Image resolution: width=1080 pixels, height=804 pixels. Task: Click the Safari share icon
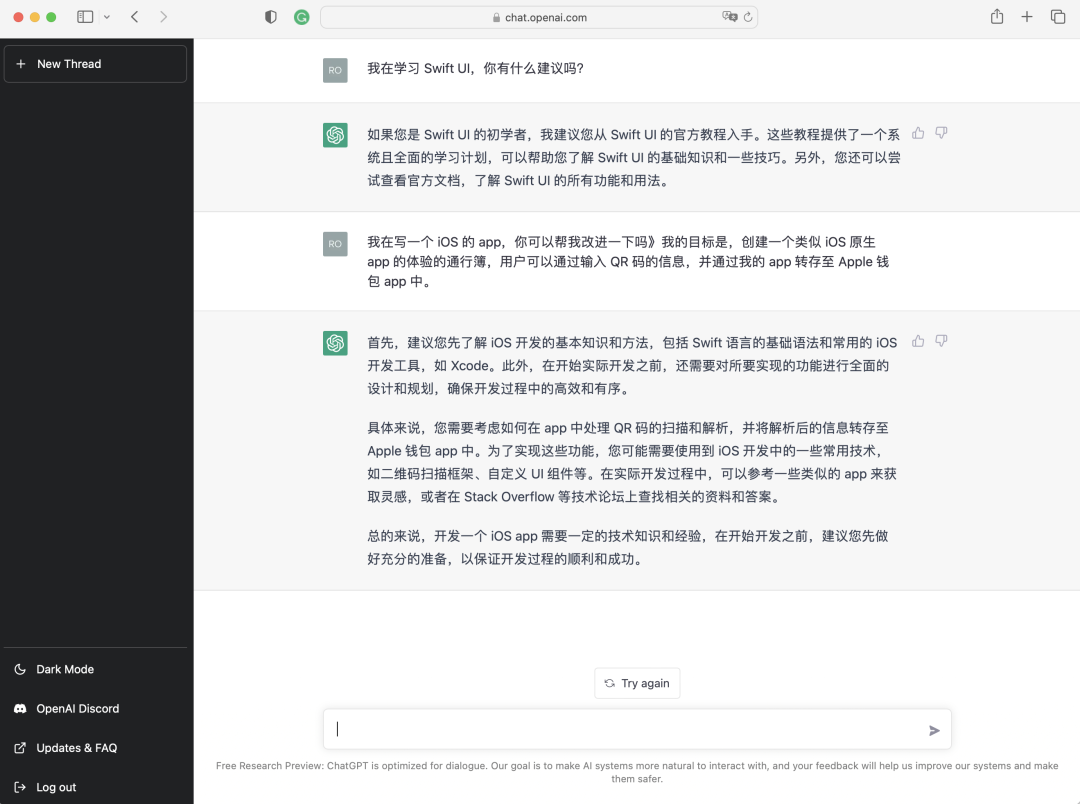(996, 17)
